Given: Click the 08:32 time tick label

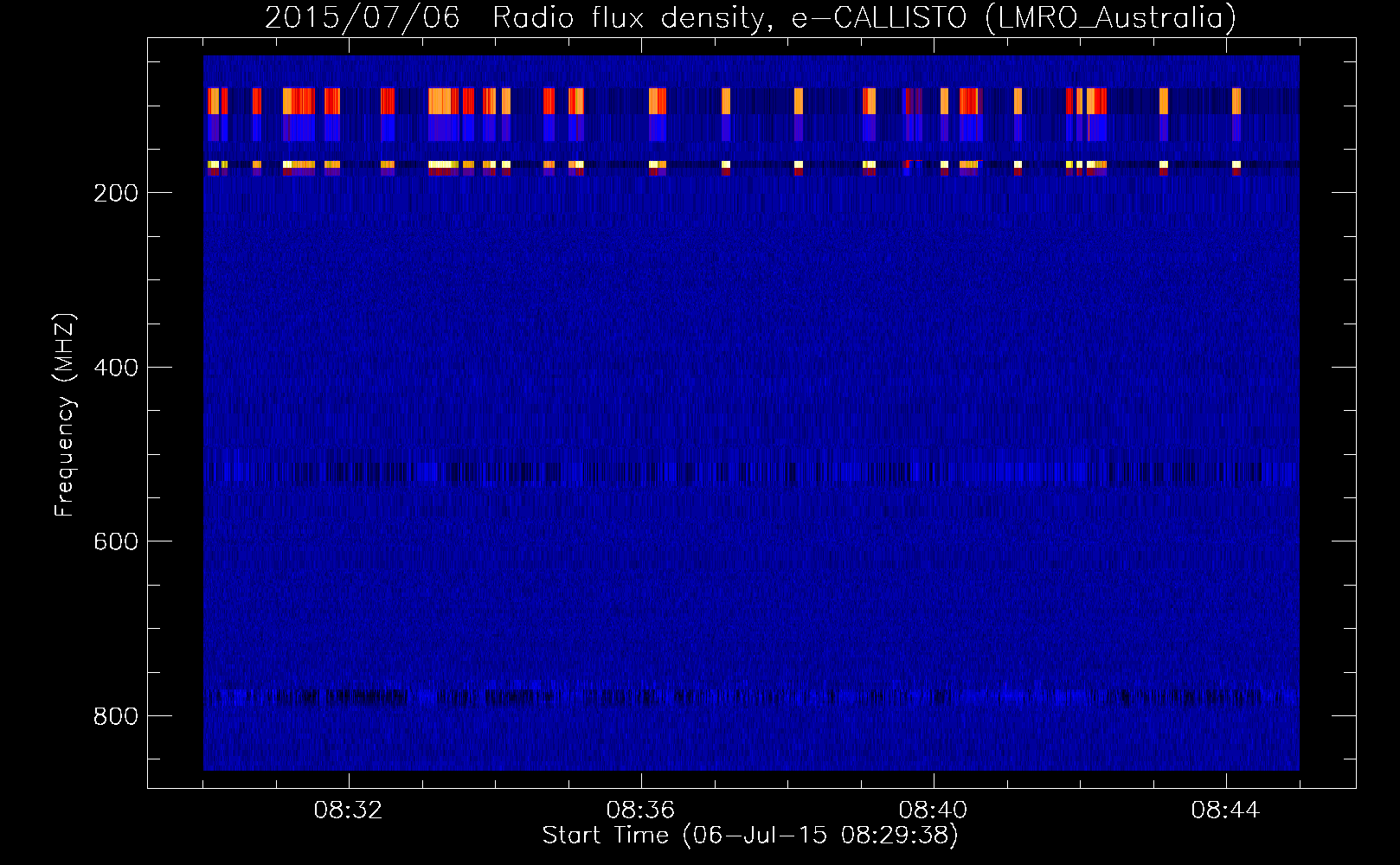Looking at the screenshot, I should pos(348,811).
